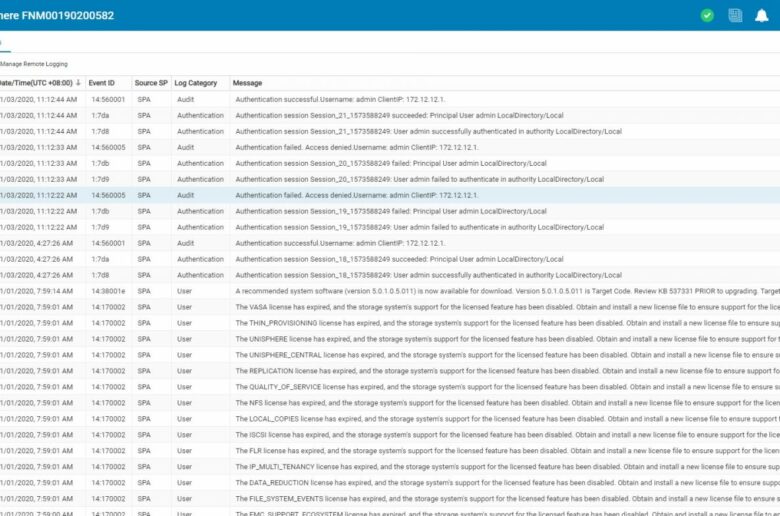Select Session_21 successfully authenticated message
Image resolution: width=780 pixels, height=516 pixels.
429,131
